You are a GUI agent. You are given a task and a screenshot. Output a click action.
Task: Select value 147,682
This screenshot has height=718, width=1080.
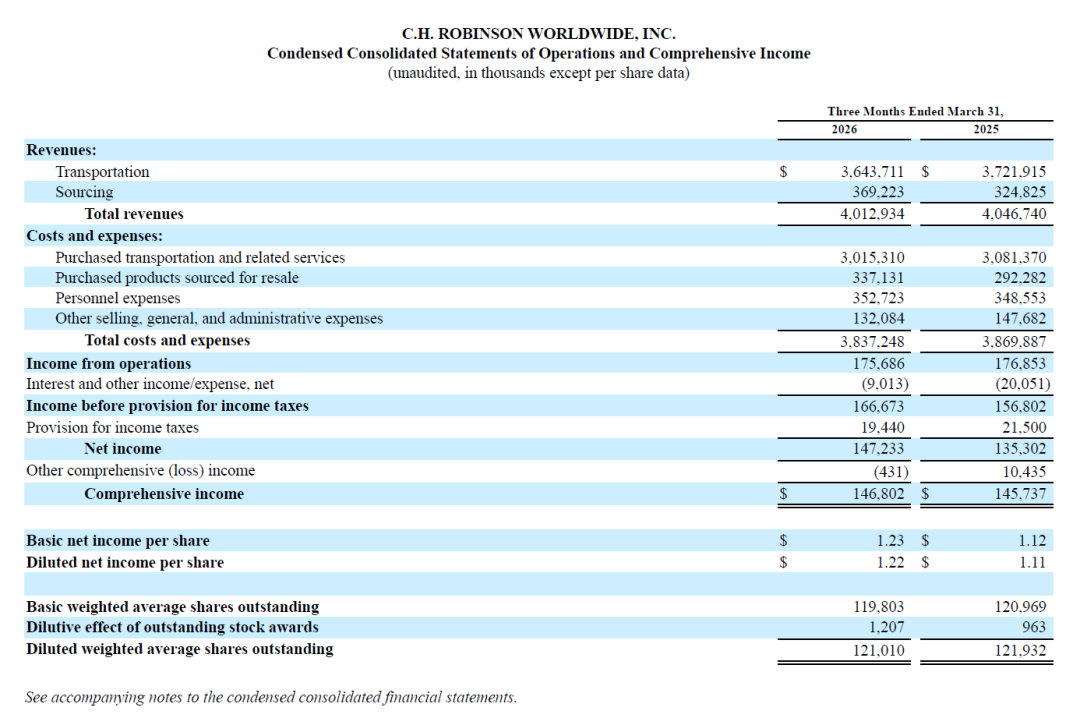click(x=1020, y=318)
